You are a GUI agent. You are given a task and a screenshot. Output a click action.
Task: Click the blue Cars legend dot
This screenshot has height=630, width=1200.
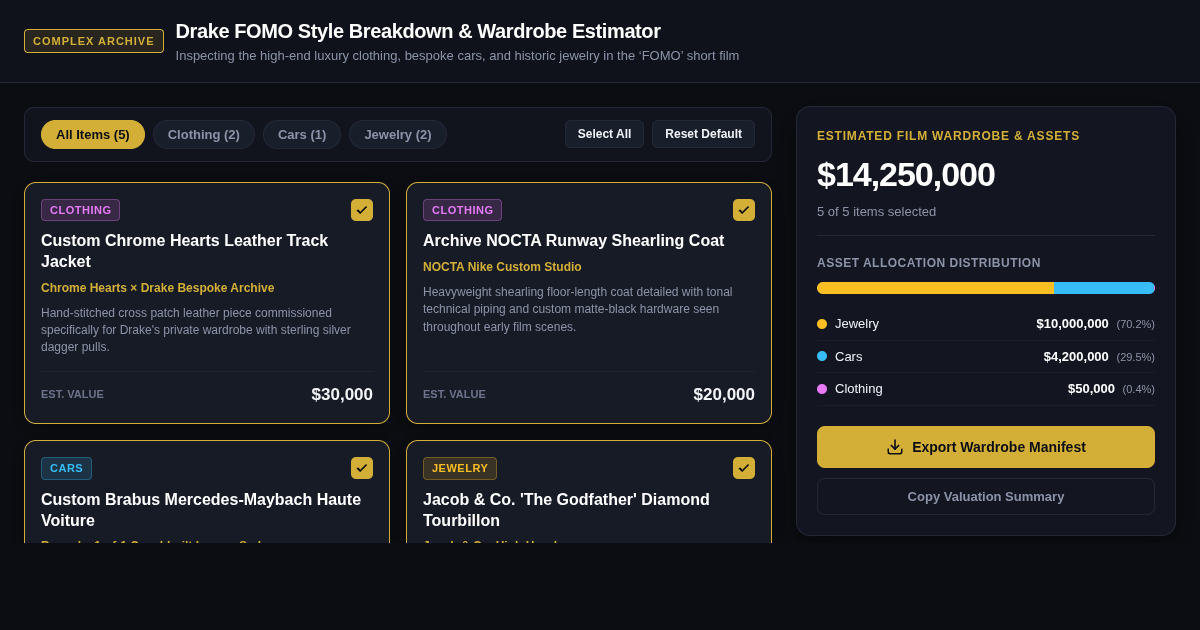pos(822,356)
